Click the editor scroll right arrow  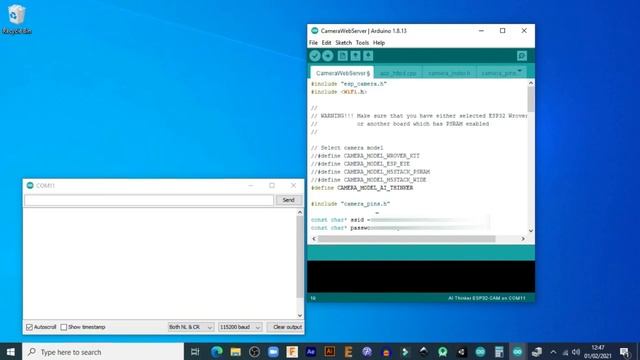pos(523,239)
